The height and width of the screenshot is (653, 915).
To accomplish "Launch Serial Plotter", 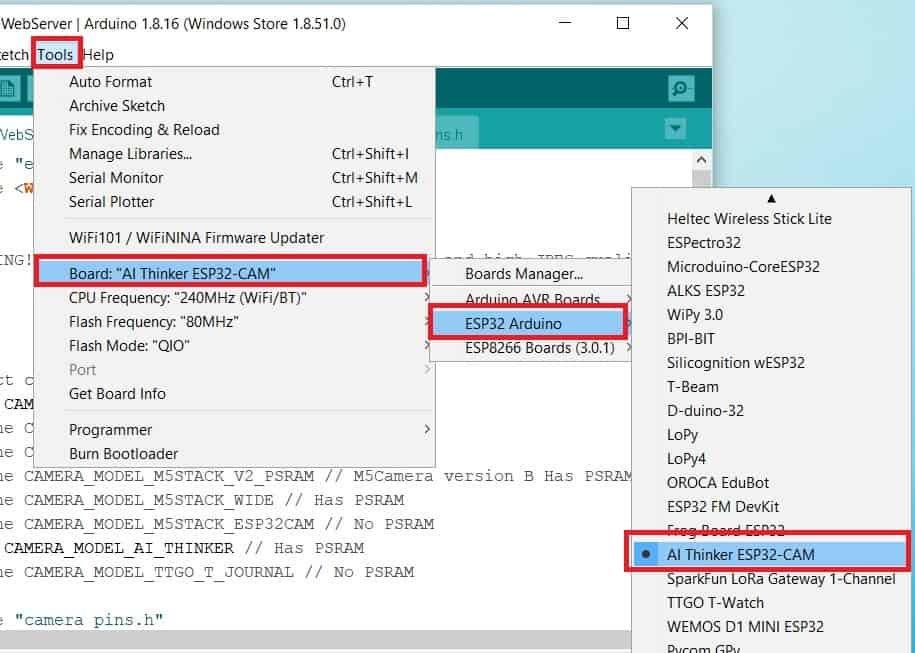I will pos(235,201).
